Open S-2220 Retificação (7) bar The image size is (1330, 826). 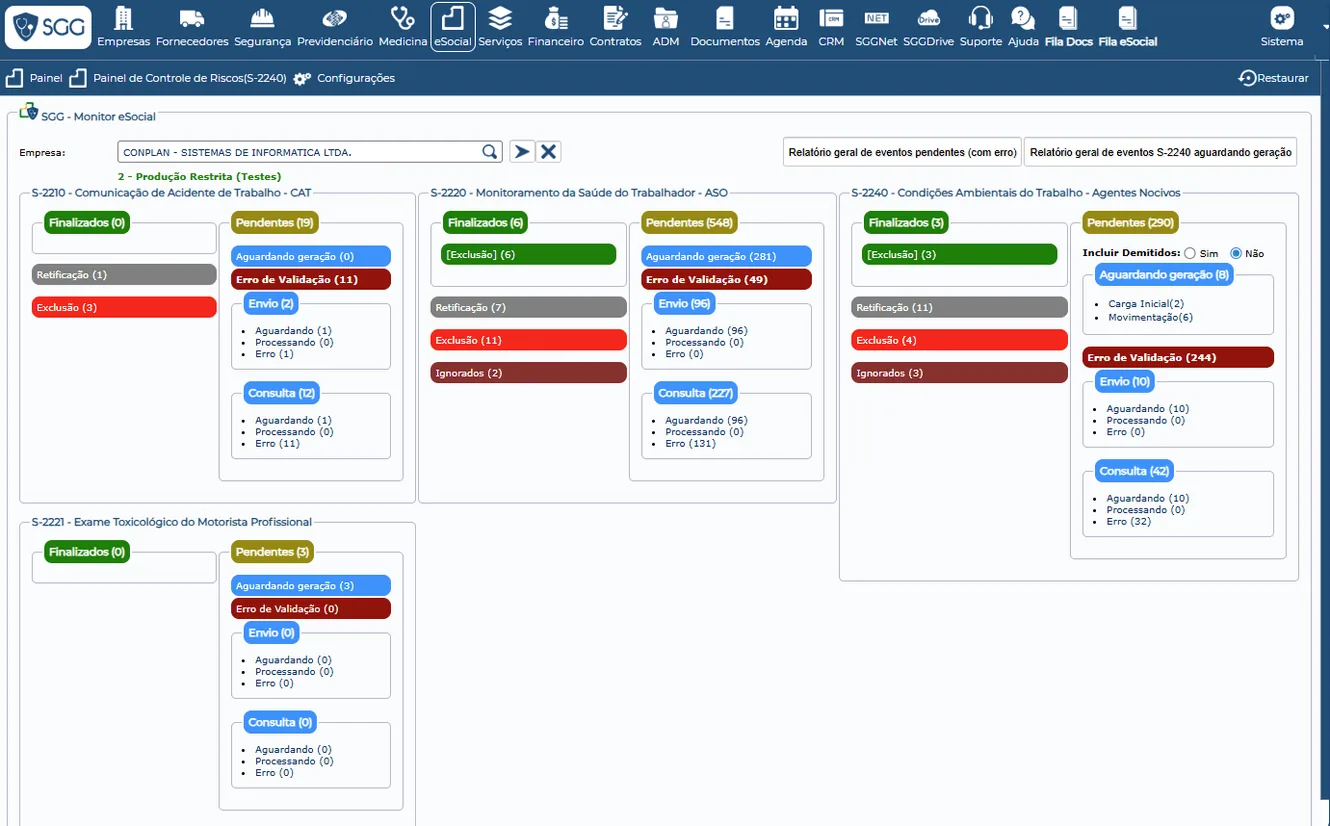[x=529, y=307]
